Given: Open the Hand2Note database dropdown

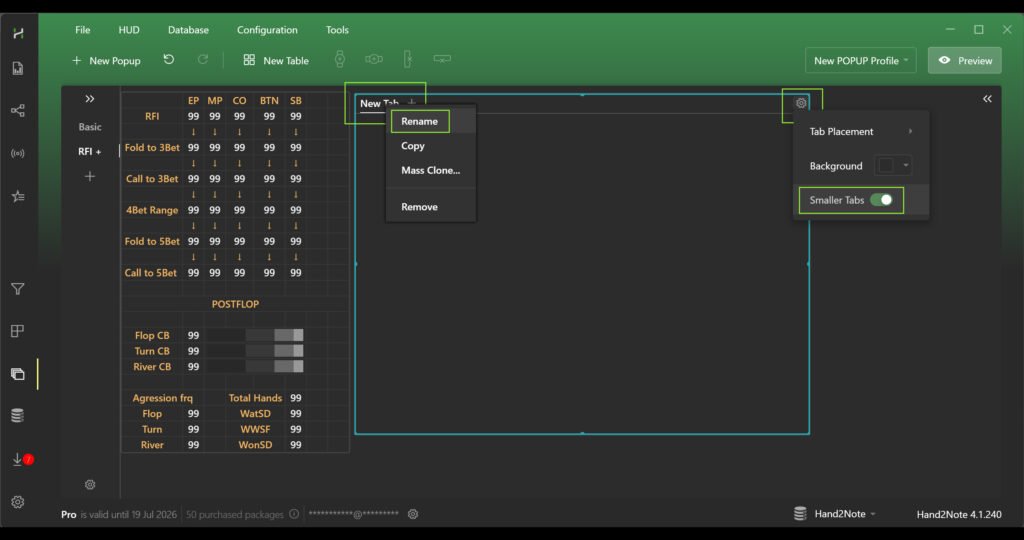Looking at the screenshot, I should coord(835,514).
